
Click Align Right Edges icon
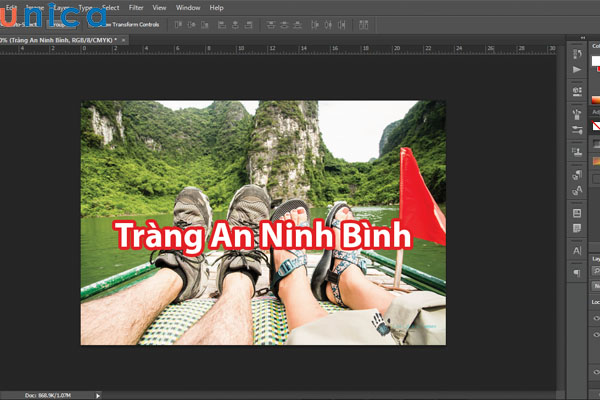coord(249,25)
